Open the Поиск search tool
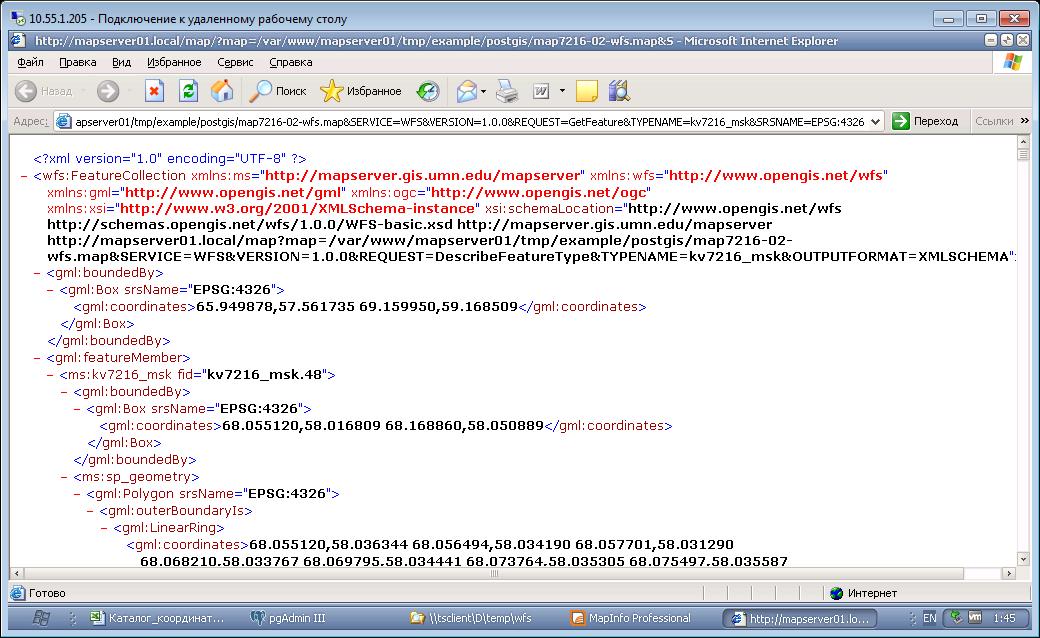The width and height of the screenshot is (1040, 638). click(278, 91)
